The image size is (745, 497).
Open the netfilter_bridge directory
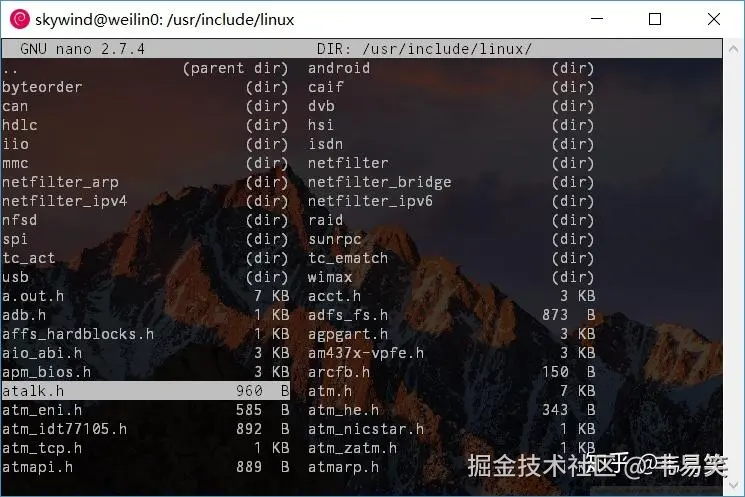click(x=451, y=182)
